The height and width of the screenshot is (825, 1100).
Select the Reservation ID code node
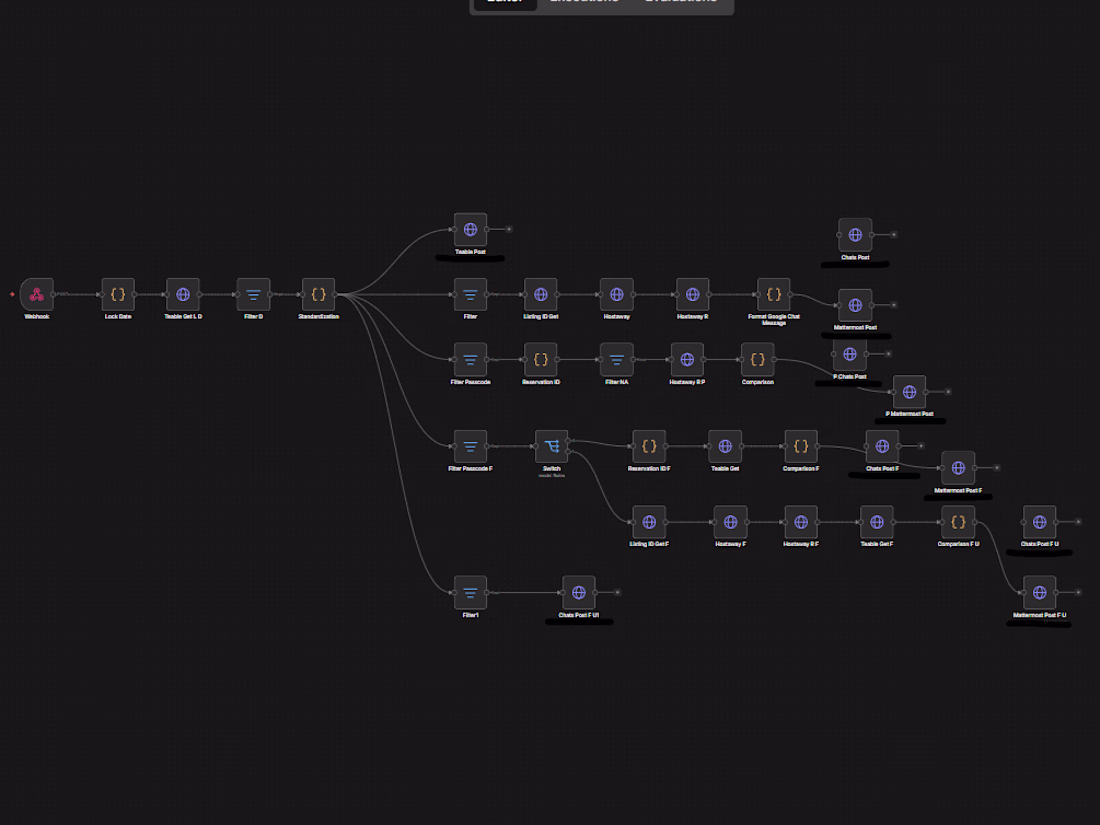tap(541, 360)
